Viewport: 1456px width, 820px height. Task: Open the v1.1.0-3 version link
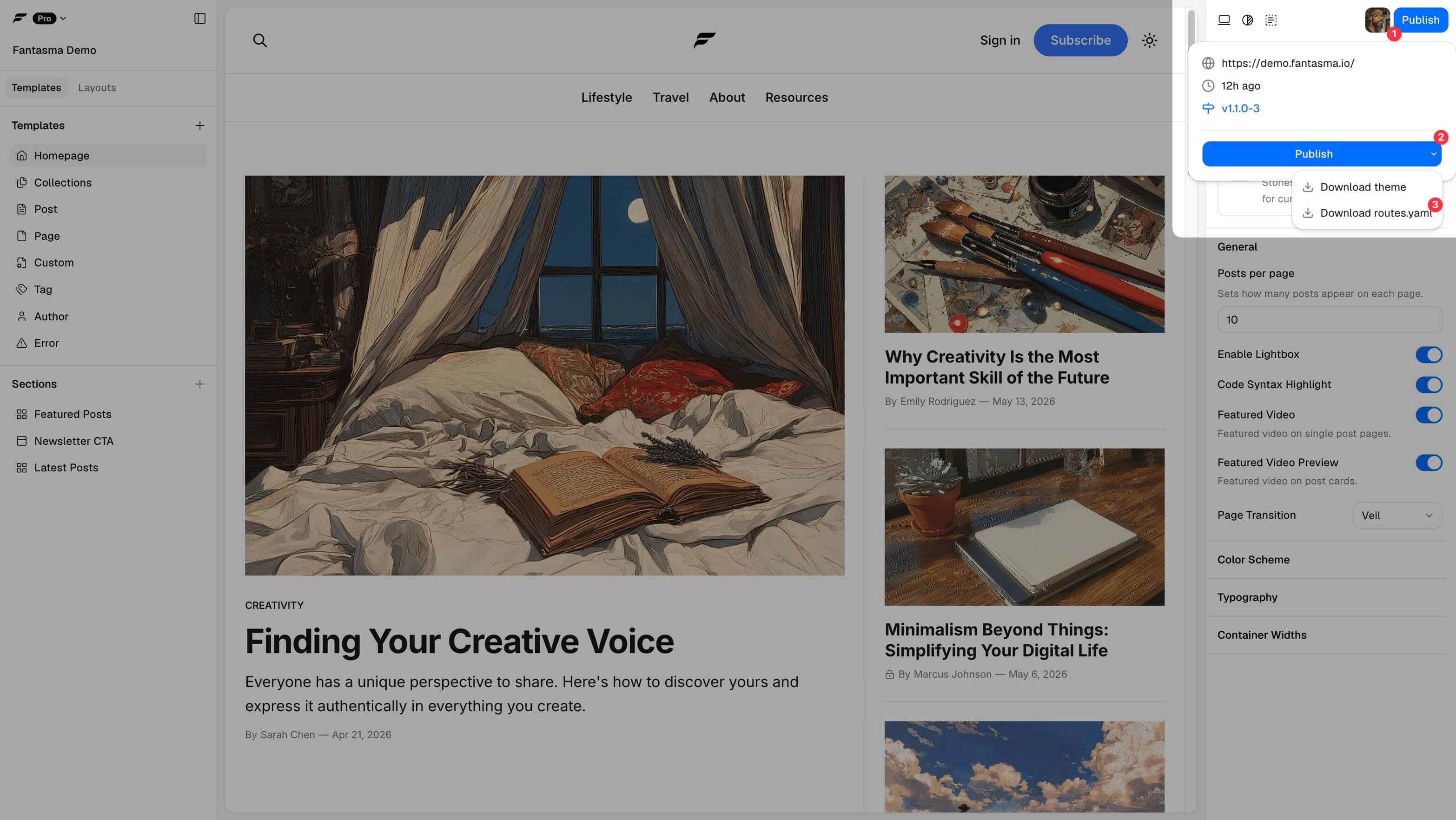click(x=1240, y=108)
